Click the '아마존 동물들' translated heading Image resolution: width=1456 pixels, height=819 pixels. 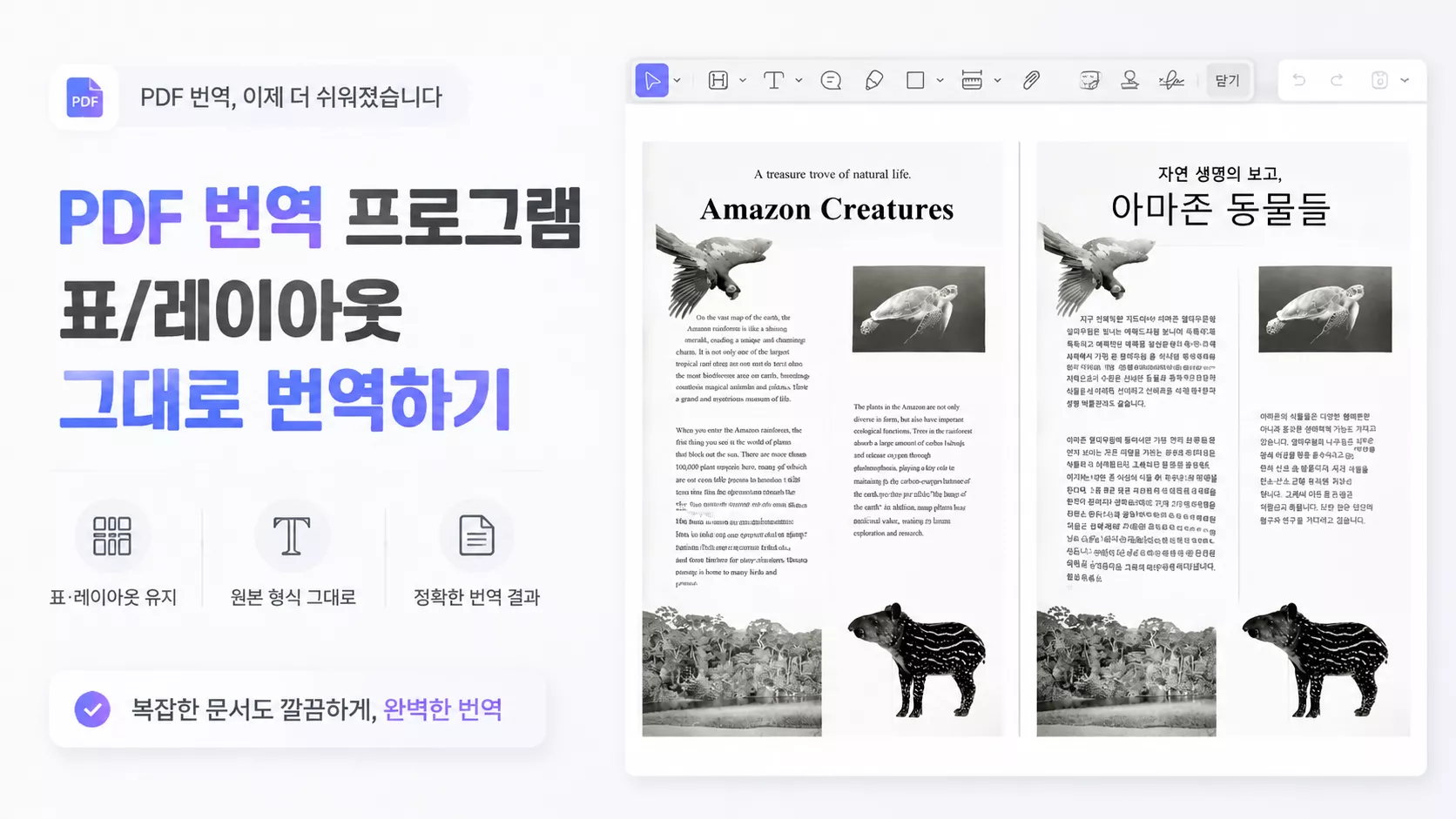click(x=1221, y=209)
